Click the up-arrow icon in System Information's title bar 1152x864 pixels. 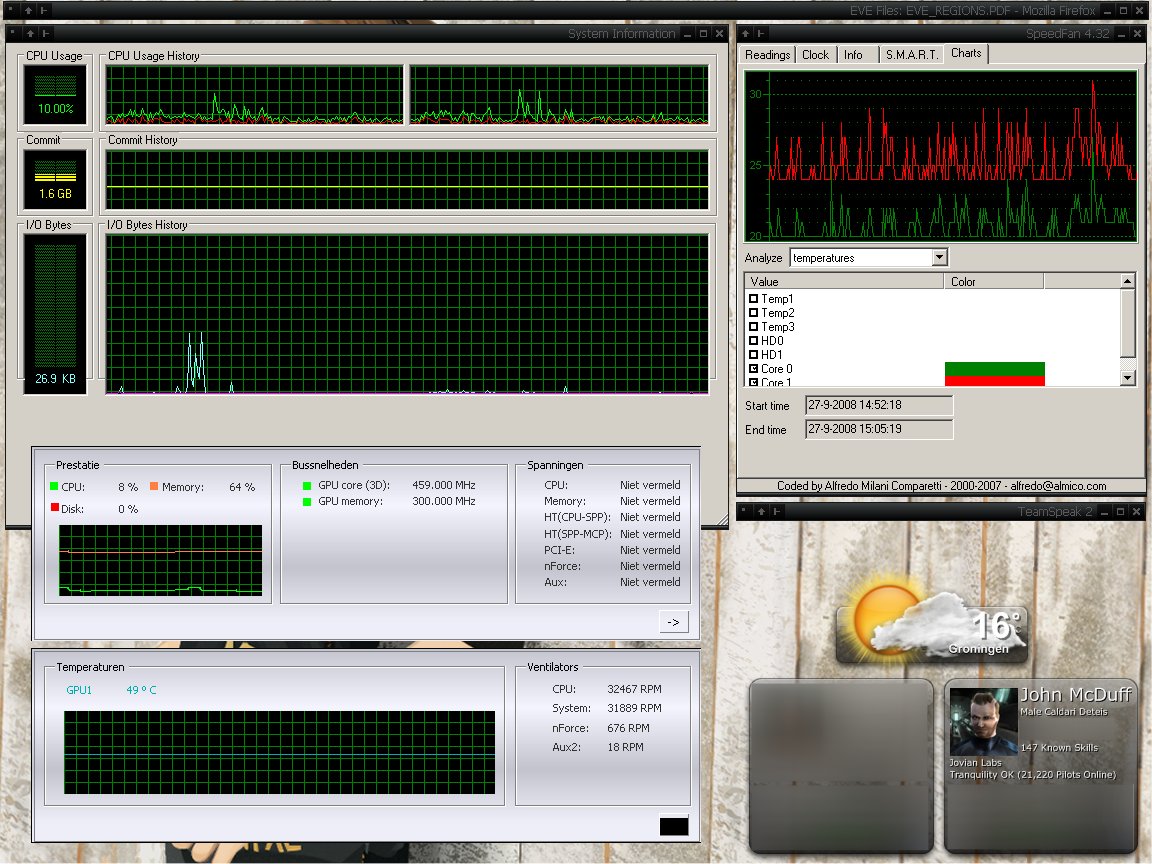tap(29, 33)
